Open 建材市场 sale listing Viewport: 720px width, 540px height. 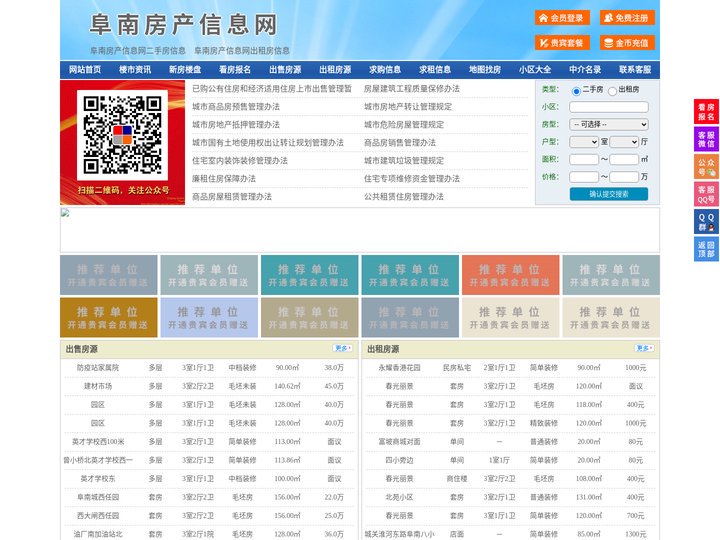click(x=98, y=386)
